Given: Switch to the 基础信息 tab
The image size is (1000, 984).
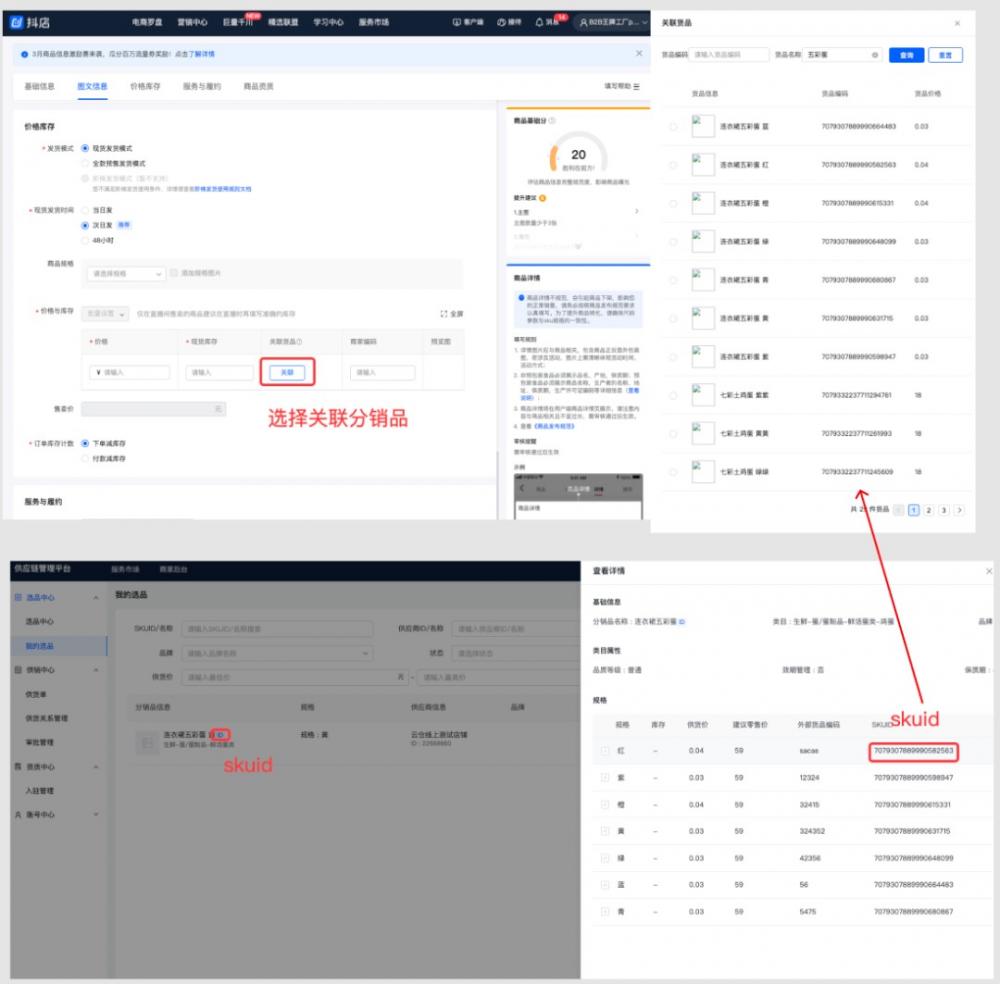Looking at the screenshot, I should click(x=40, y=86).
